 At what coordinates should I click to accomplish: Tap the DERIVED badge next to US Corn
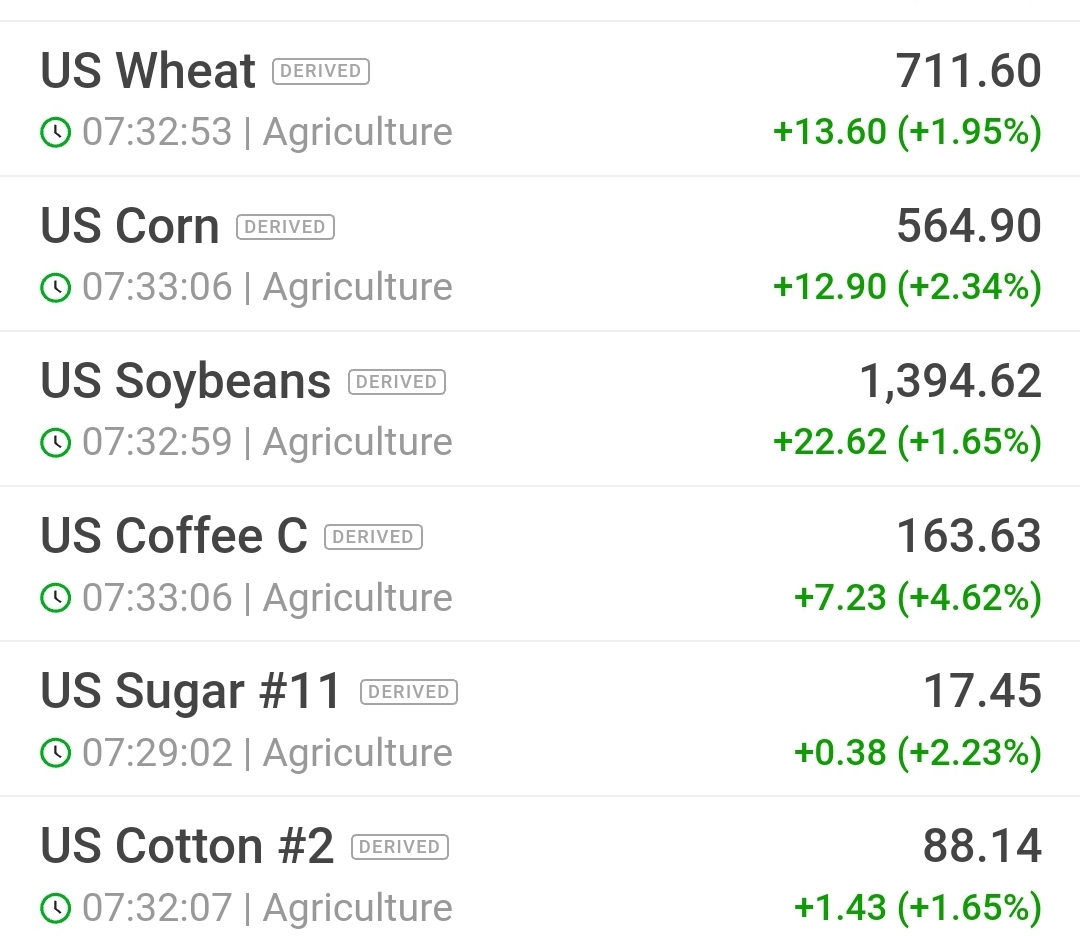285,227
